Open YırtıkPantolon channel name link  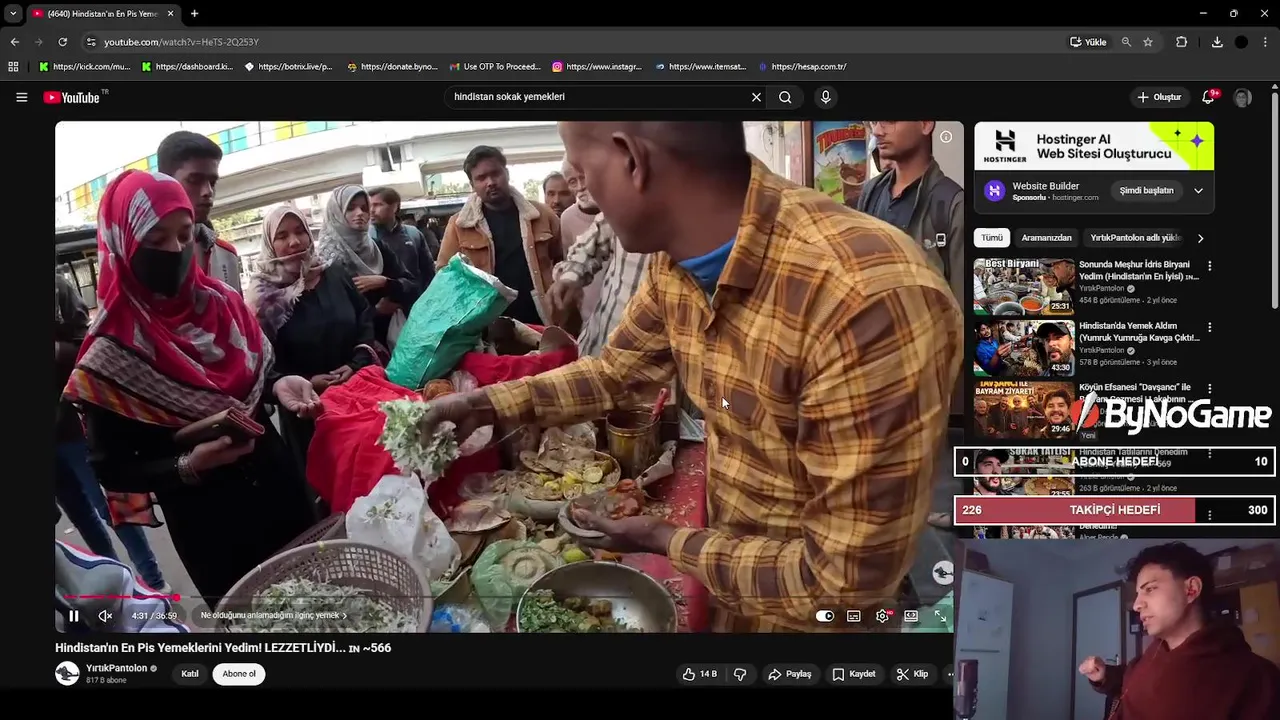[116, 668]
